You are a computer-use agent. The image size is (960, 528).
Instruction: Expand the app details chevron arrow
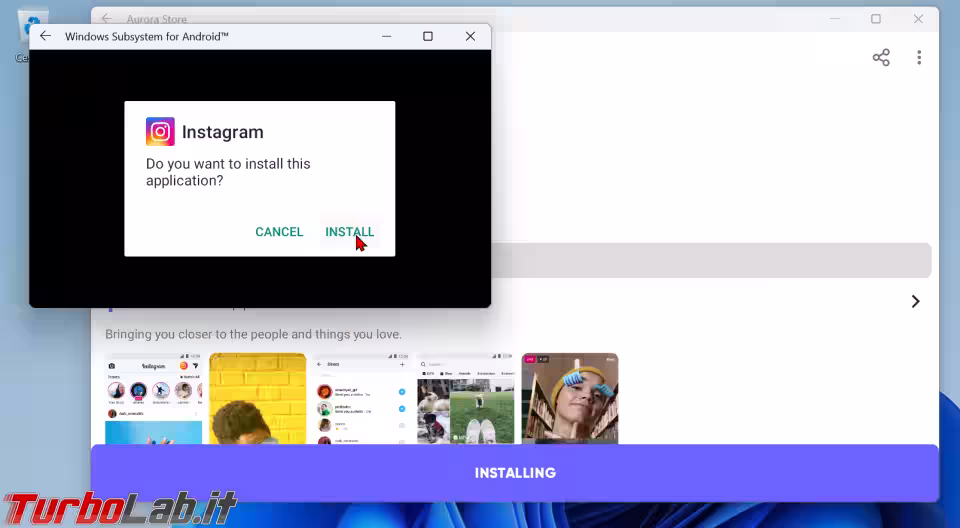[915, 301]
